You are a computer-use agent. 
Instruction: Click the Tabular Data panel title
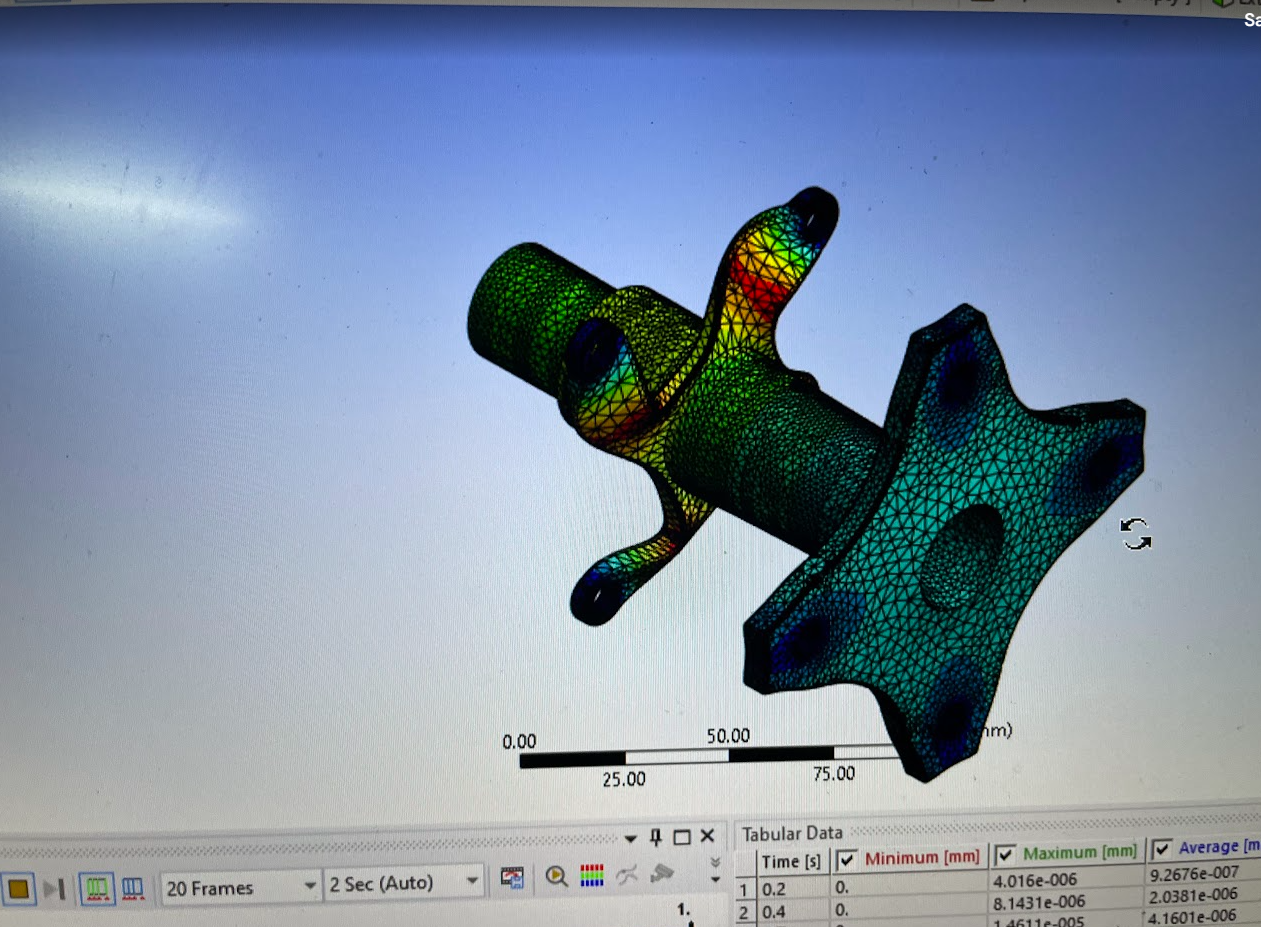pyautogui.click(x=792, y=833)
